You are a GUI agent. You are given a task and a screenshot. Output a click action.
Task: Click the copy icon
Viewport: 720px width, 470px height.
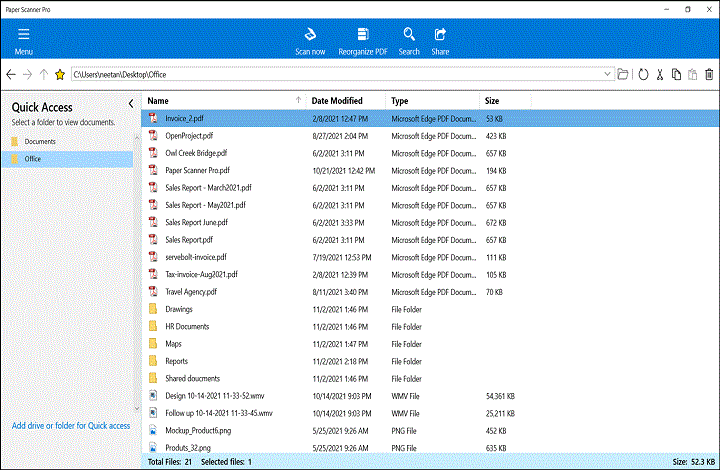coord(677,75)
